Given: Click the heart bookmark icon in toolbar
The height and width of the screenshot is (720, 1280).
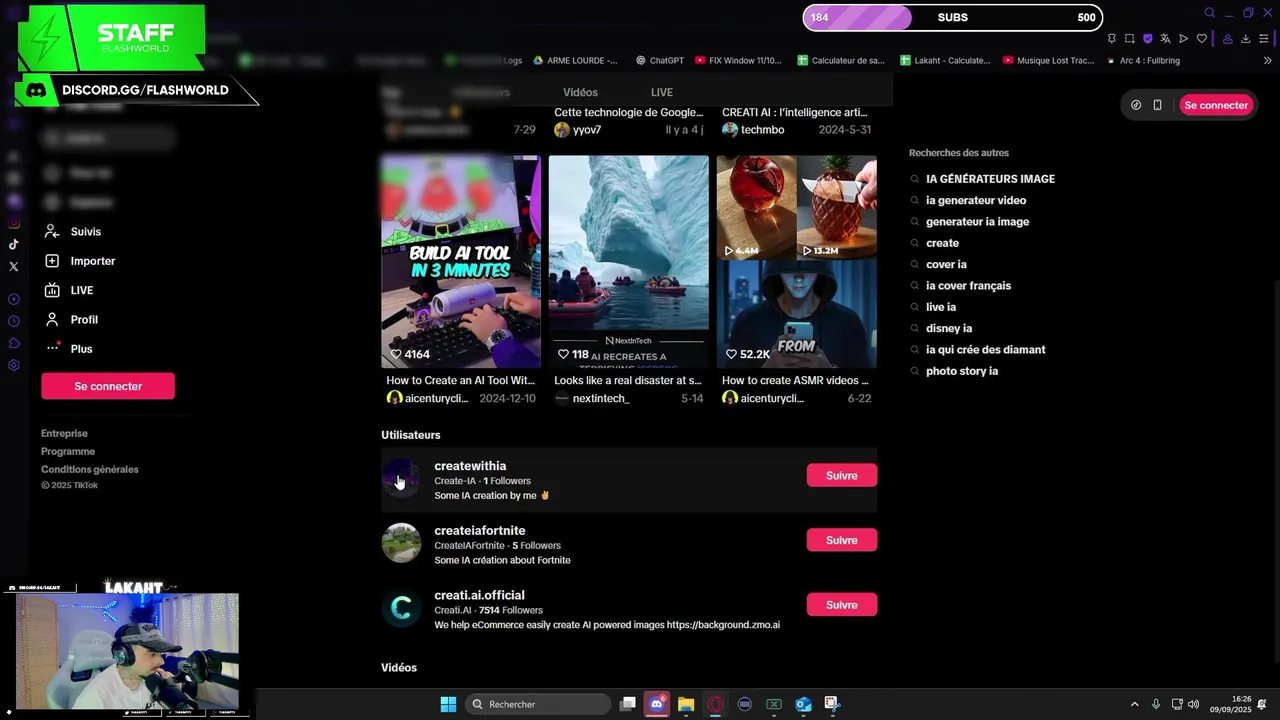Looking at the screenshot, I should click(1201, 39).
